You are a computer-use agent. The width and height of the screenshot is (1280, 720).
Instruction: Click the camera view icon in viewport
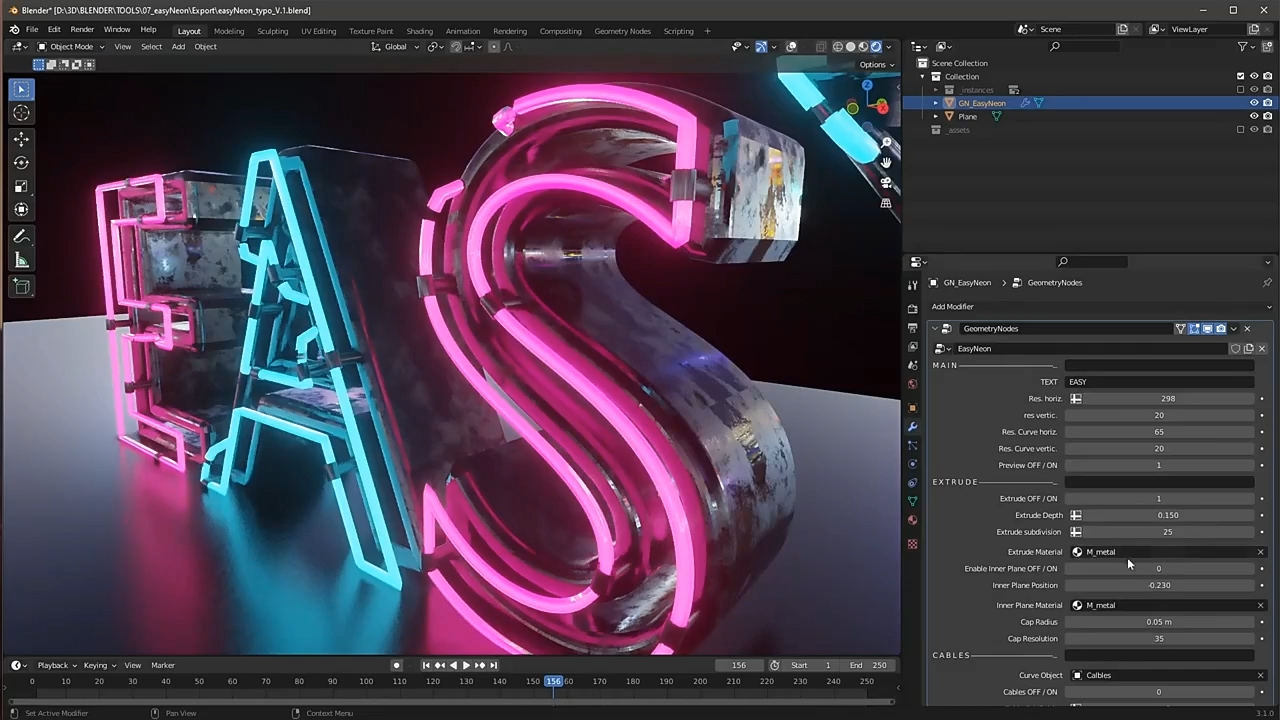click(x=886, y=183)
